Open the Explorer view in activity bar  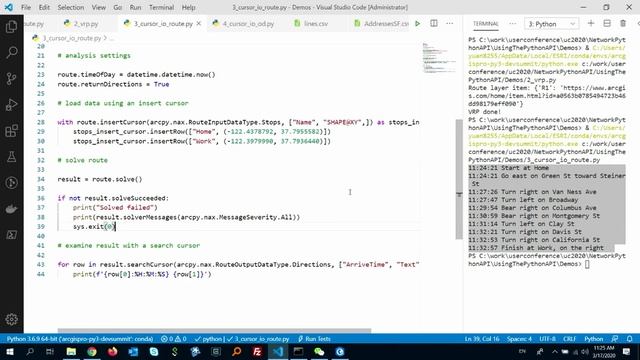coord(11,27)
